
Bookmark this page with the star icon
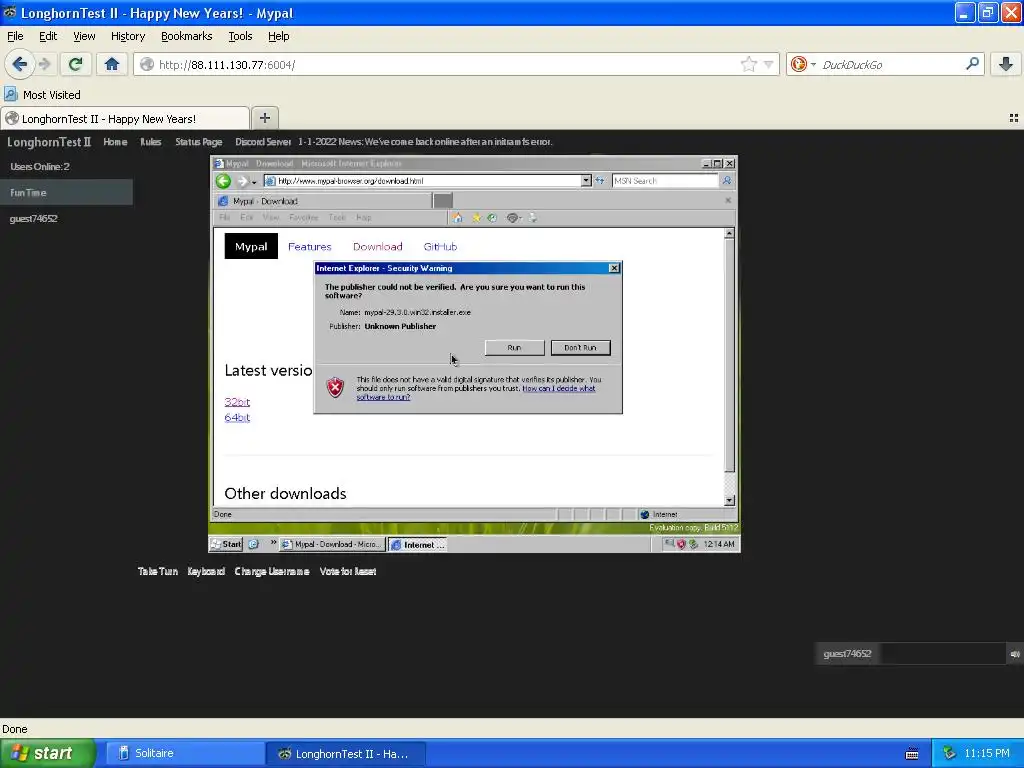click(x=748, y=64)
